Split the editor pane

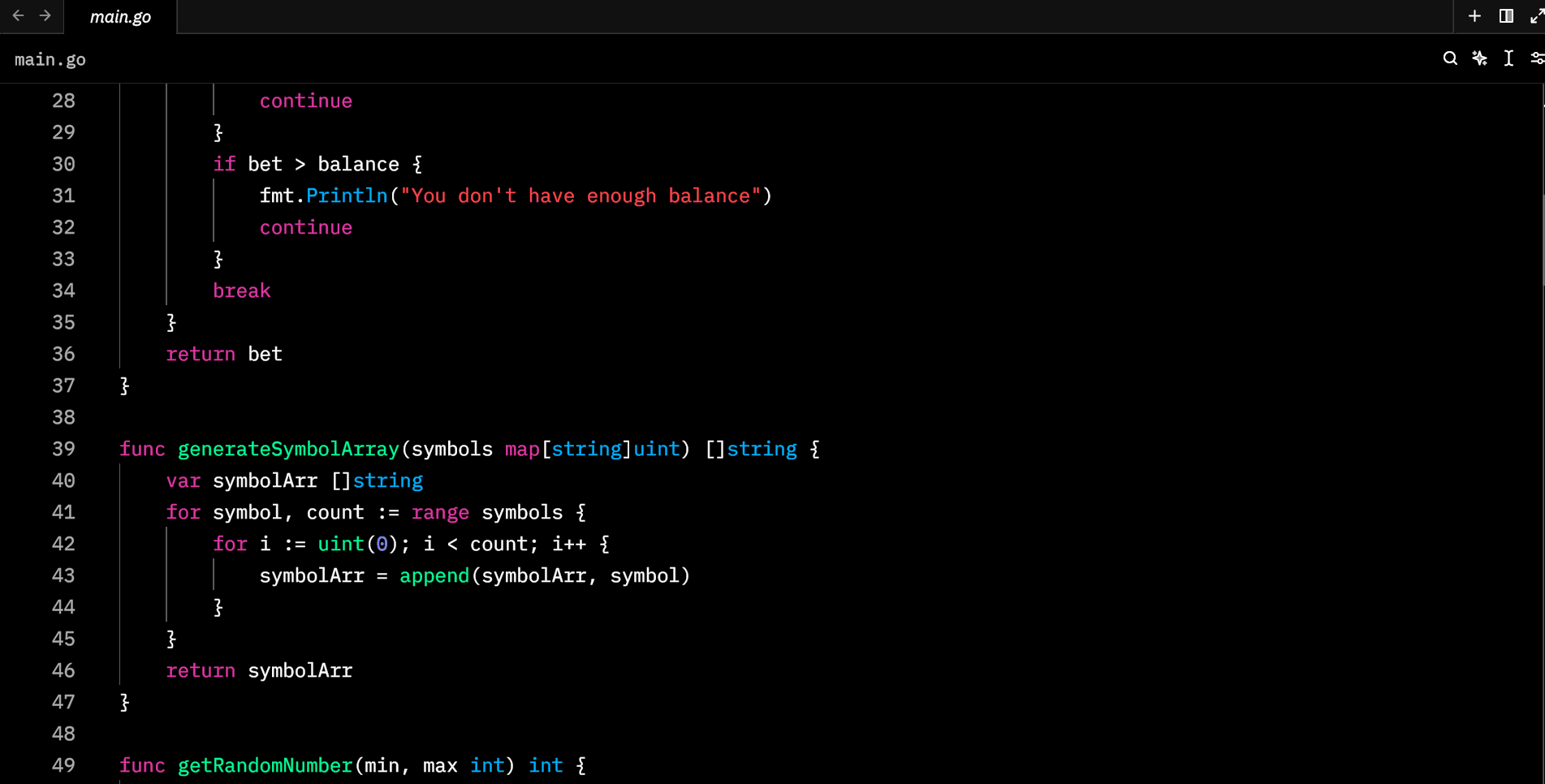coord(1506,16)
